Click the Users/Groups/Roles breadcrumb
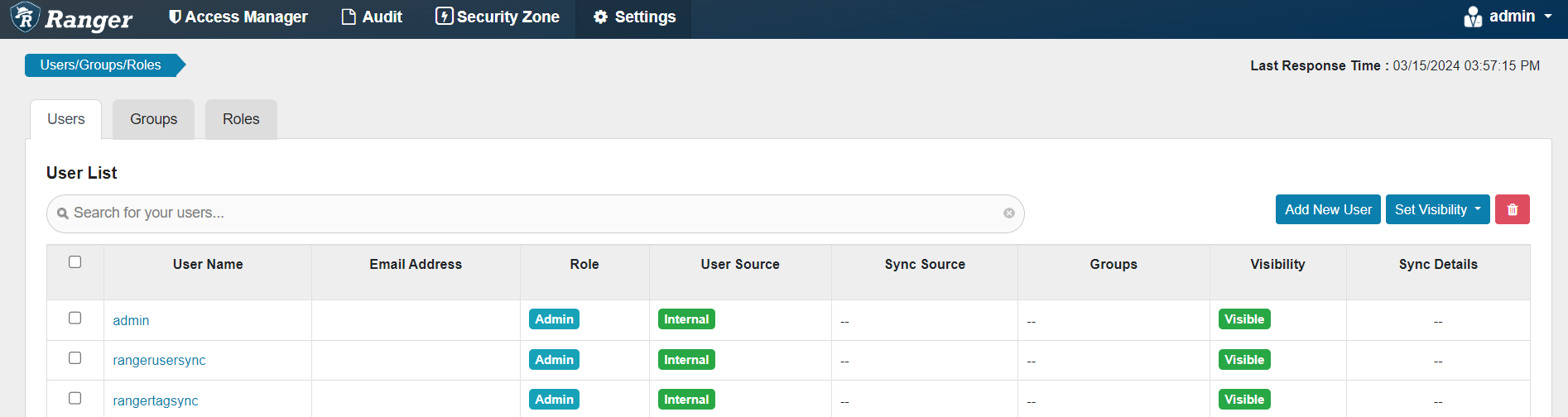The height and width of the screenshot is (417, 1568). [101, 65]
